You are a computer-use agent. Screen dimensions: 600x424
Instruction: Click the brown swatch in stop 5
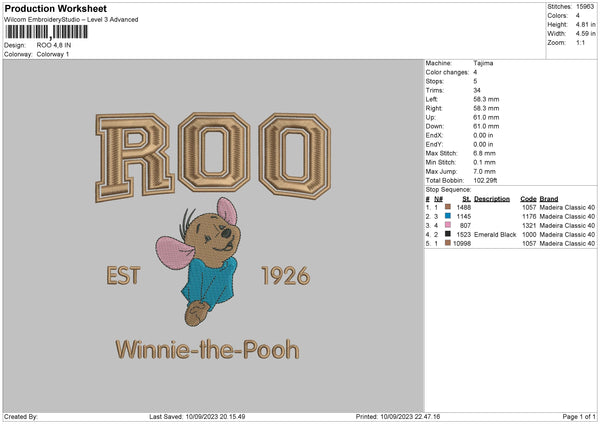pos(448,242)
